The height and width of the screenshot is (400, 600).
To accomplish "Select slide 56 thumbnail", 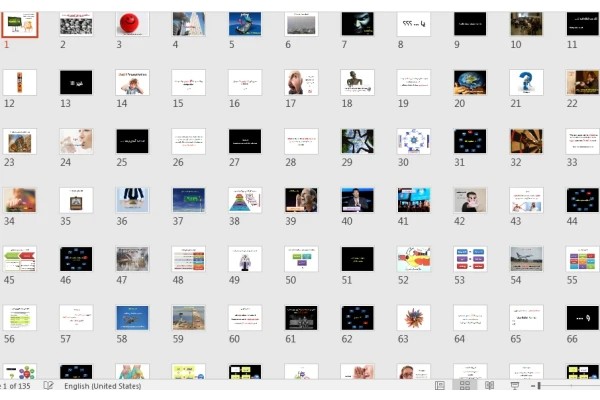I will [20, 317].
